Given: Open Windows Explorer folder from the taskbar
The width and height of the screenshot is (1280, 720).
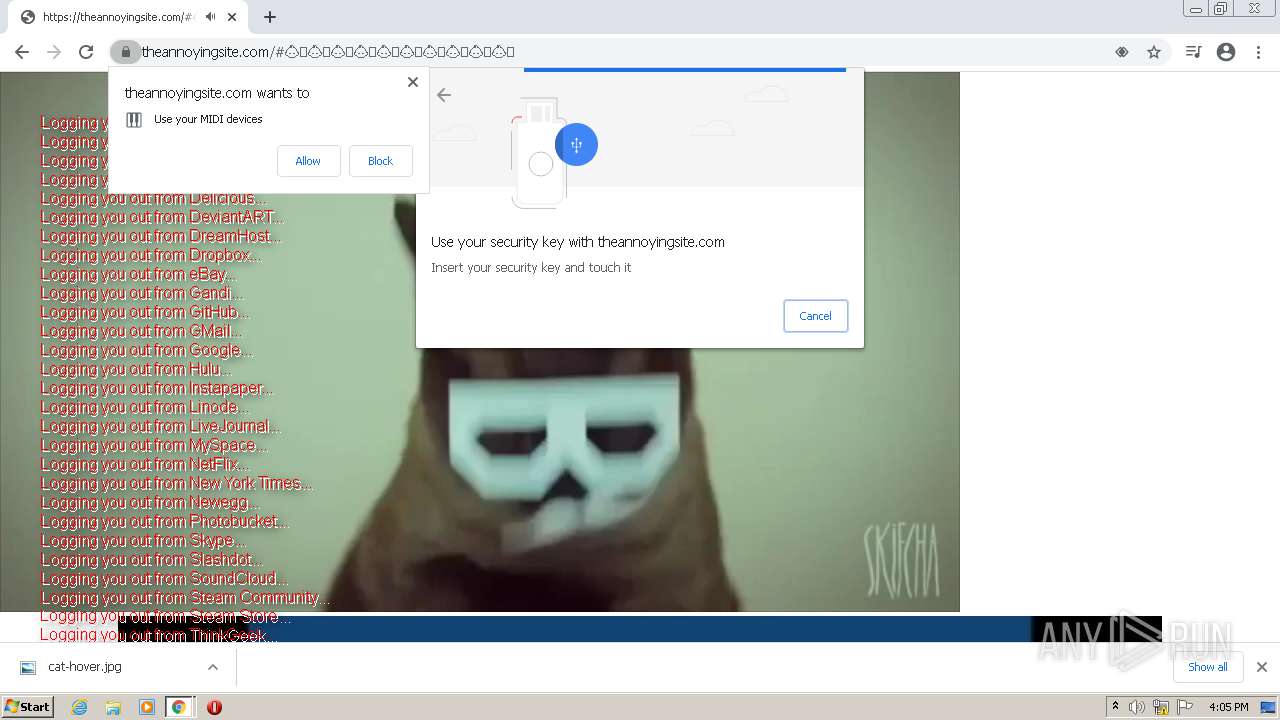Looking at the screenshot, I should click(113, 707).
